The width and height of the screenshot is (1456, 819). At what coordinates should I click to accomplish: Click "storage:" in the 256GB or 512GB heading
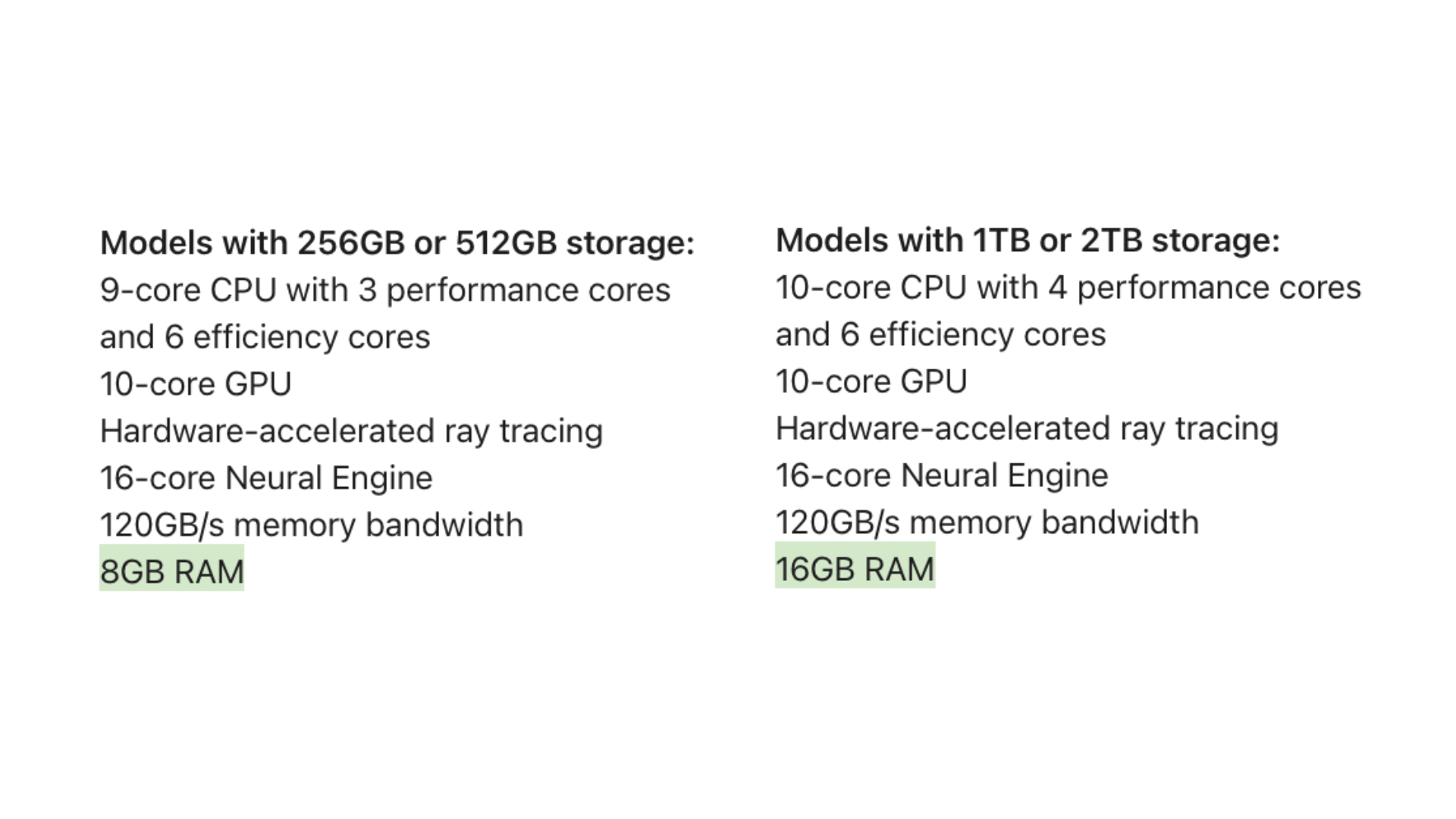[x=630, y=243]
